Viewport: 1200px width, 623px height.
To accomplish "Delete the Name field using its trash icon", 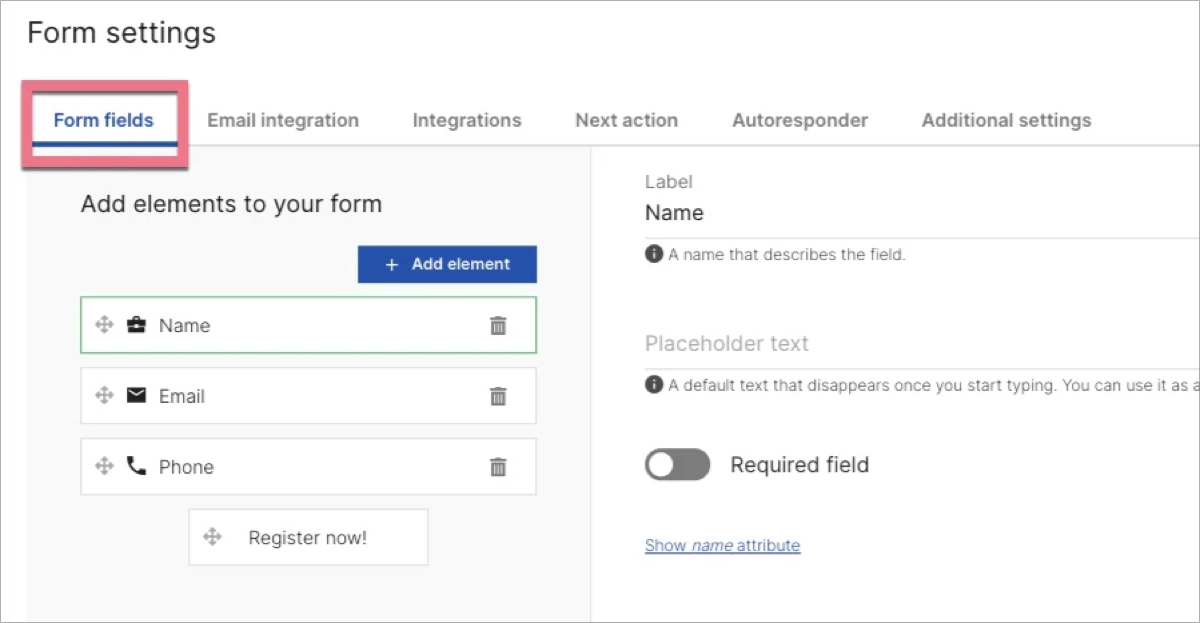I will click(498, 325).
